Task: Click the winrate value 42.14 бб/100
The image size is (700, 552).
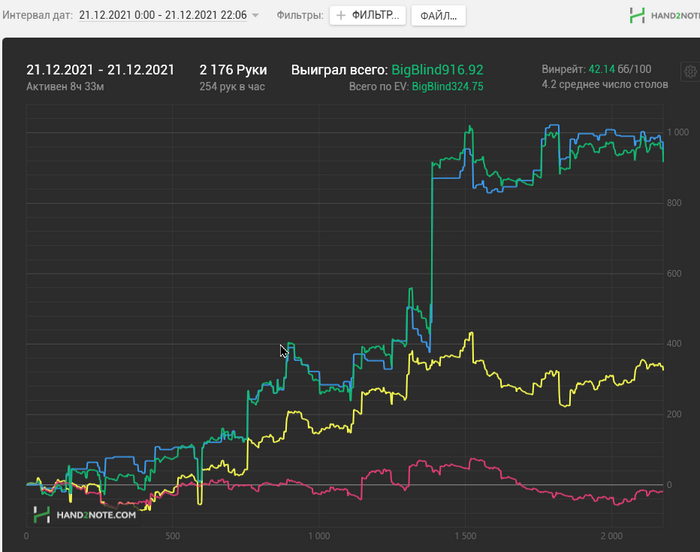Action: coord(620,69)
